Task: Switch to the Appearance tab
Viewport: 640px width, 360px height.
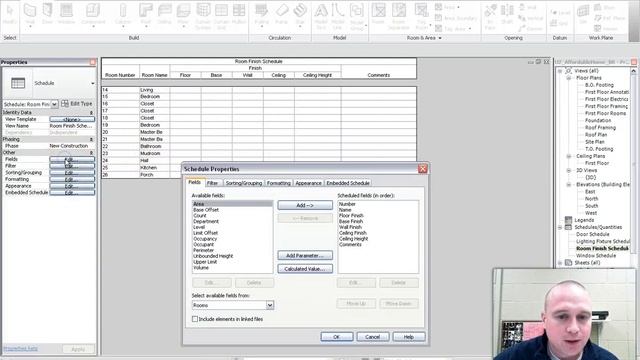Action: [309, 183]
